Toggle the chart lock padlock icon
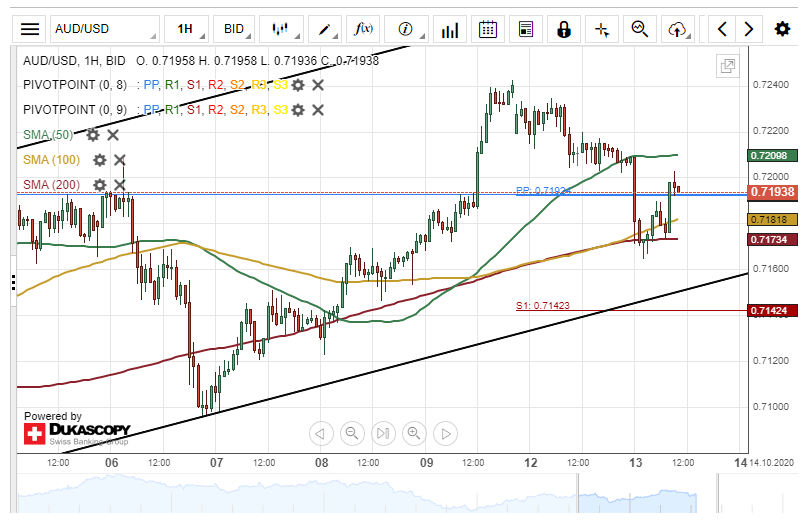 [x=564, y=29]
